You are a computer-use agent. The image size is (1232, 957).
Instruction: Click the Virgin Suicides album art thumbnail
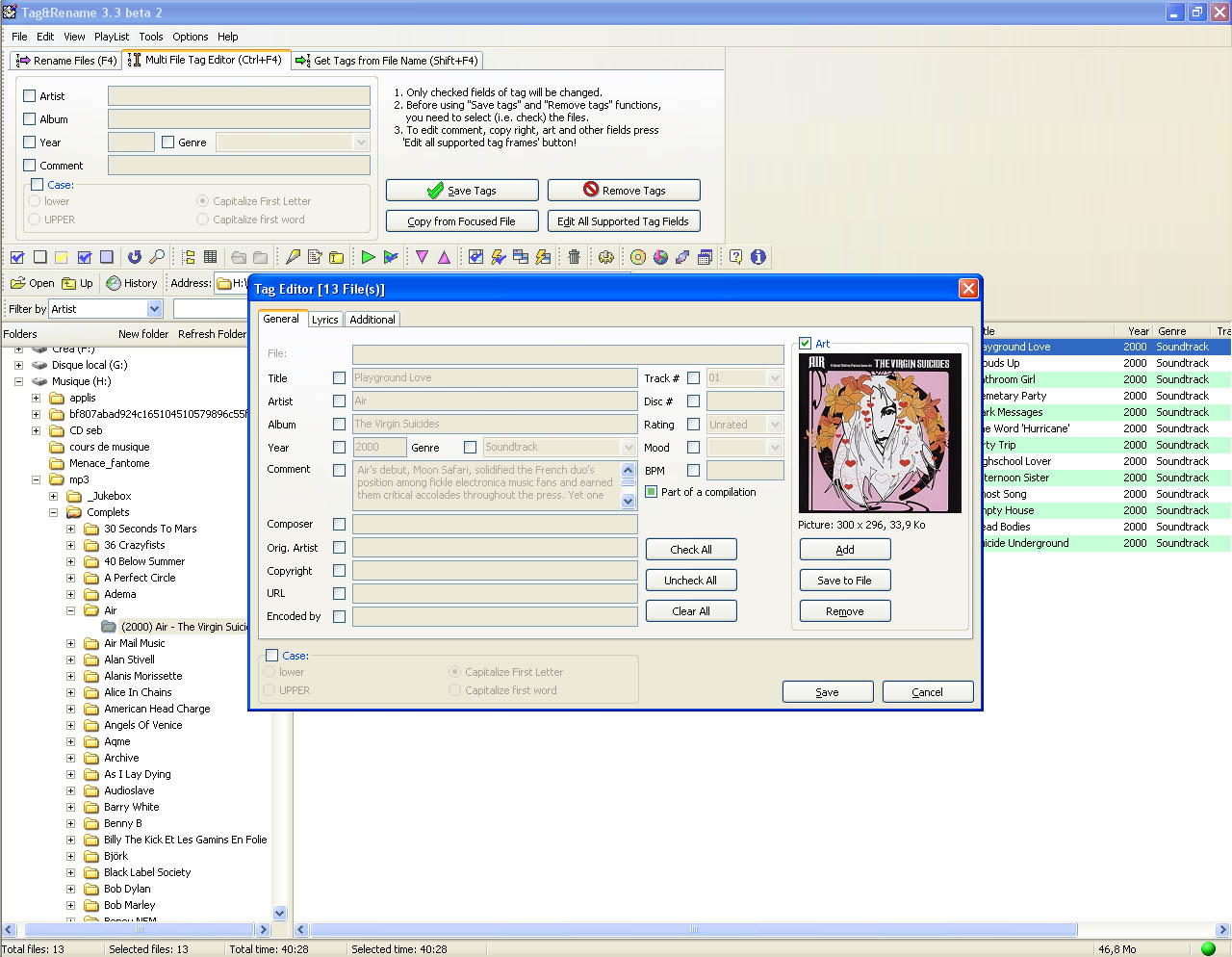(x=879, y=433)
